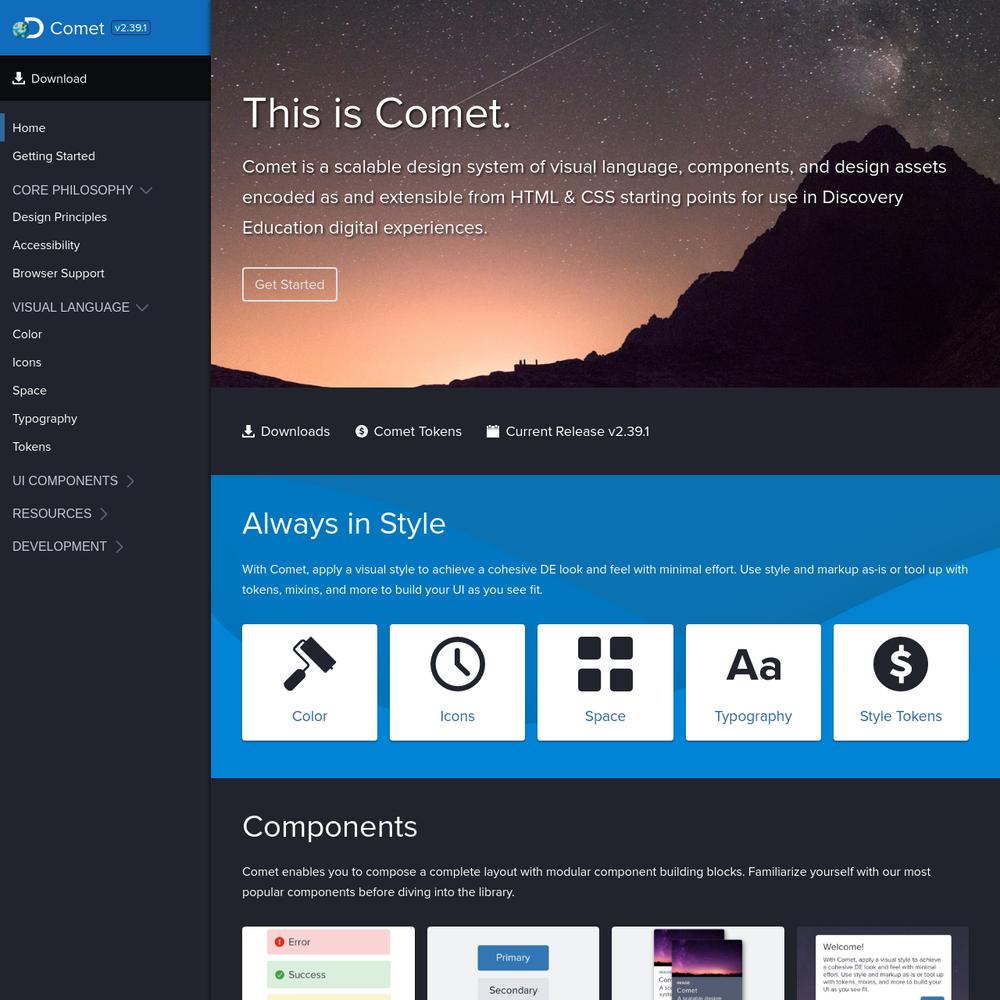Open the Color card label link

click(x=309, y=716)
